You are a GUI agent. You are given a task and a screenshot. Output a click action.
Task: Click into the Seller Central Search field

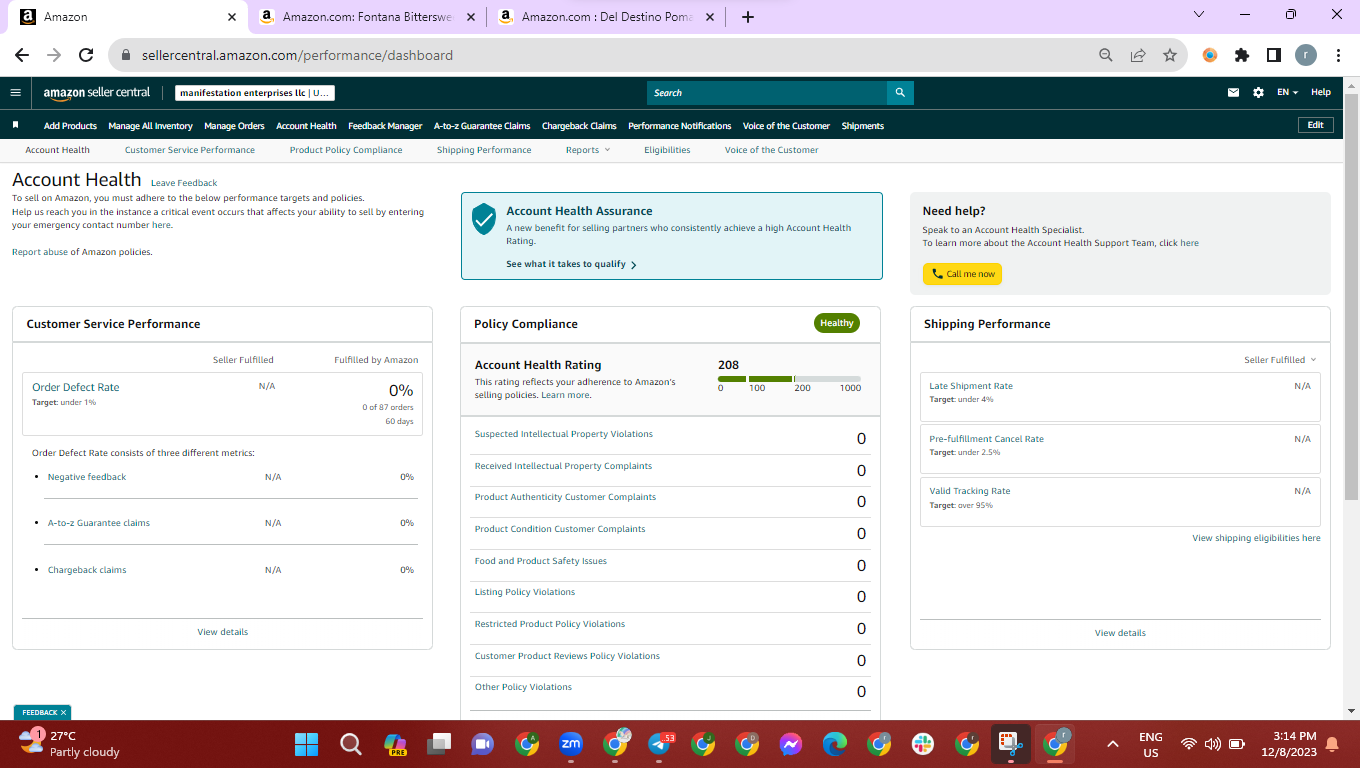[767, 93]
